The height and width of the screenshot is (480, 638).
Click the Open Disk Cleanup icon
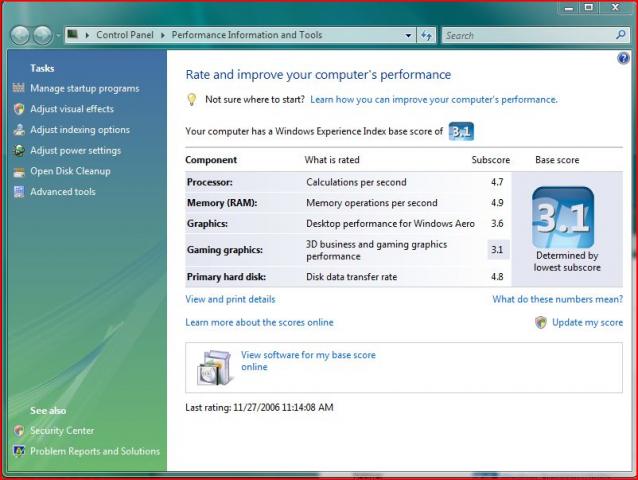[x=19, y=172]
